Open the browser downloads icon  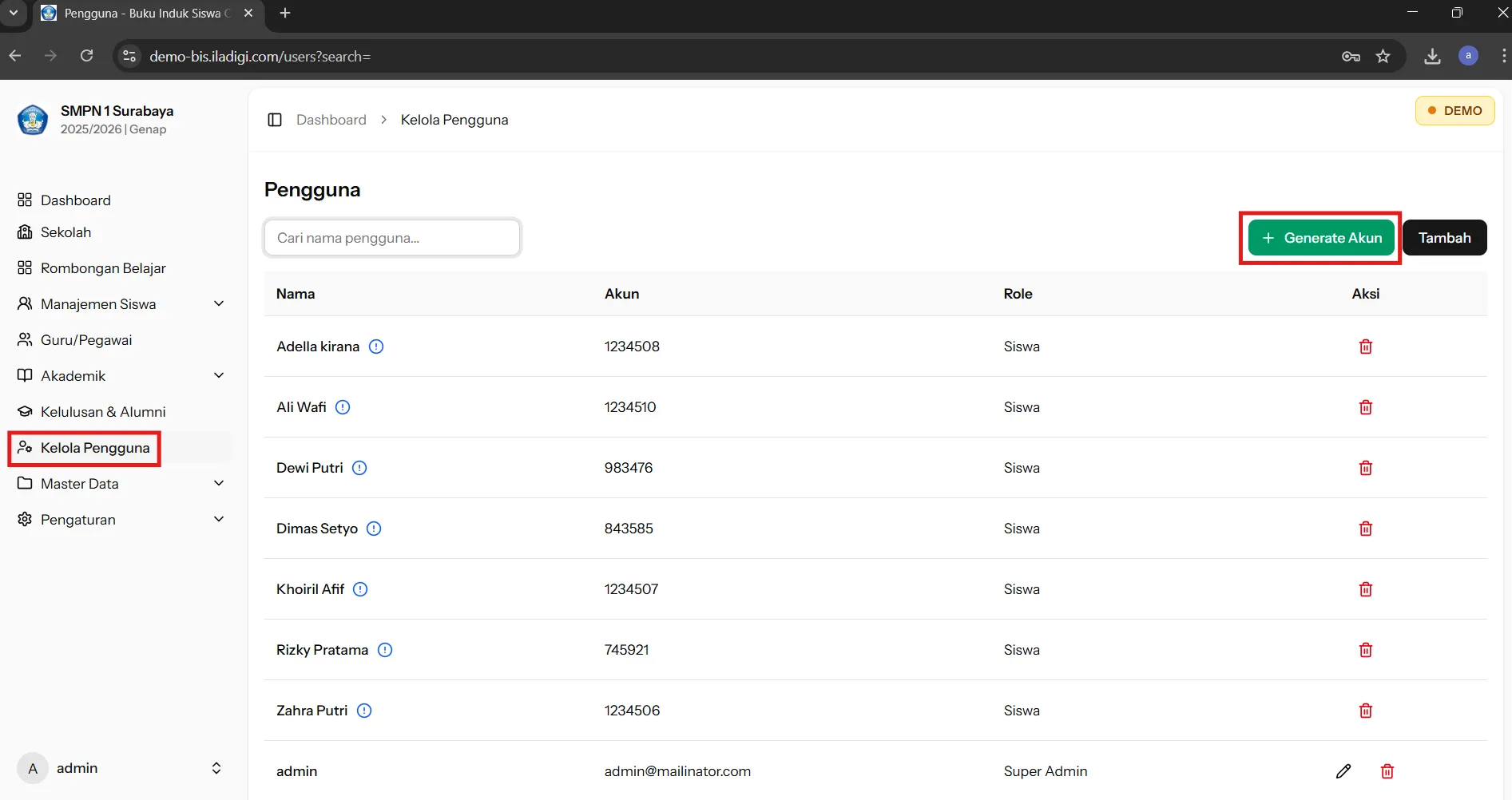pos(1432,56)
